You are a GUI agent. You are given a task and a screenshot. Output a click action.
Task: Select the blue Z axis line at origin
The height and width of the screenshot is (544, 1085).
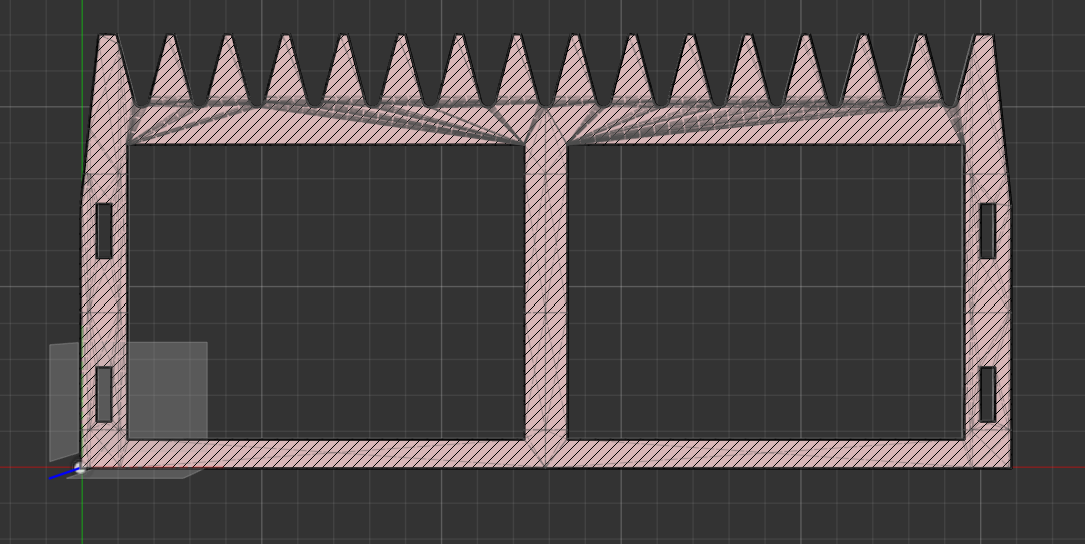62,474
